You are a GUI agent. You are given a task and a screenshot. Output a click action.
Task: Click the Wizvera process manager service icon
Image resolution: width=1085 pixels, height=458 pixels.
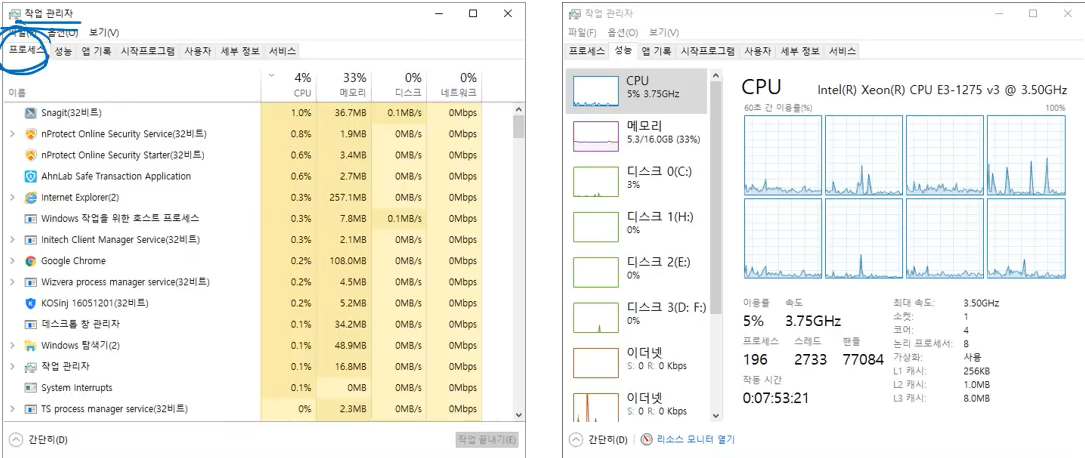30,282
